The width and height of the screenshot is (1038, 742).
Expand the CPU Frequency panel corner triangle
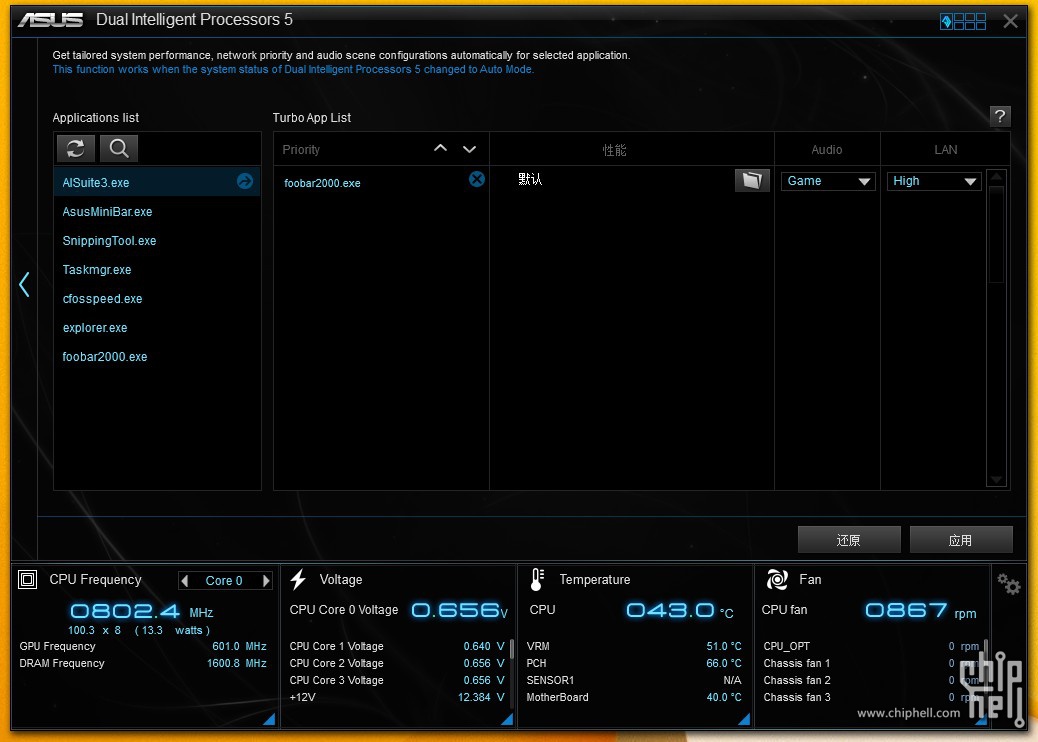pos(269,719)
